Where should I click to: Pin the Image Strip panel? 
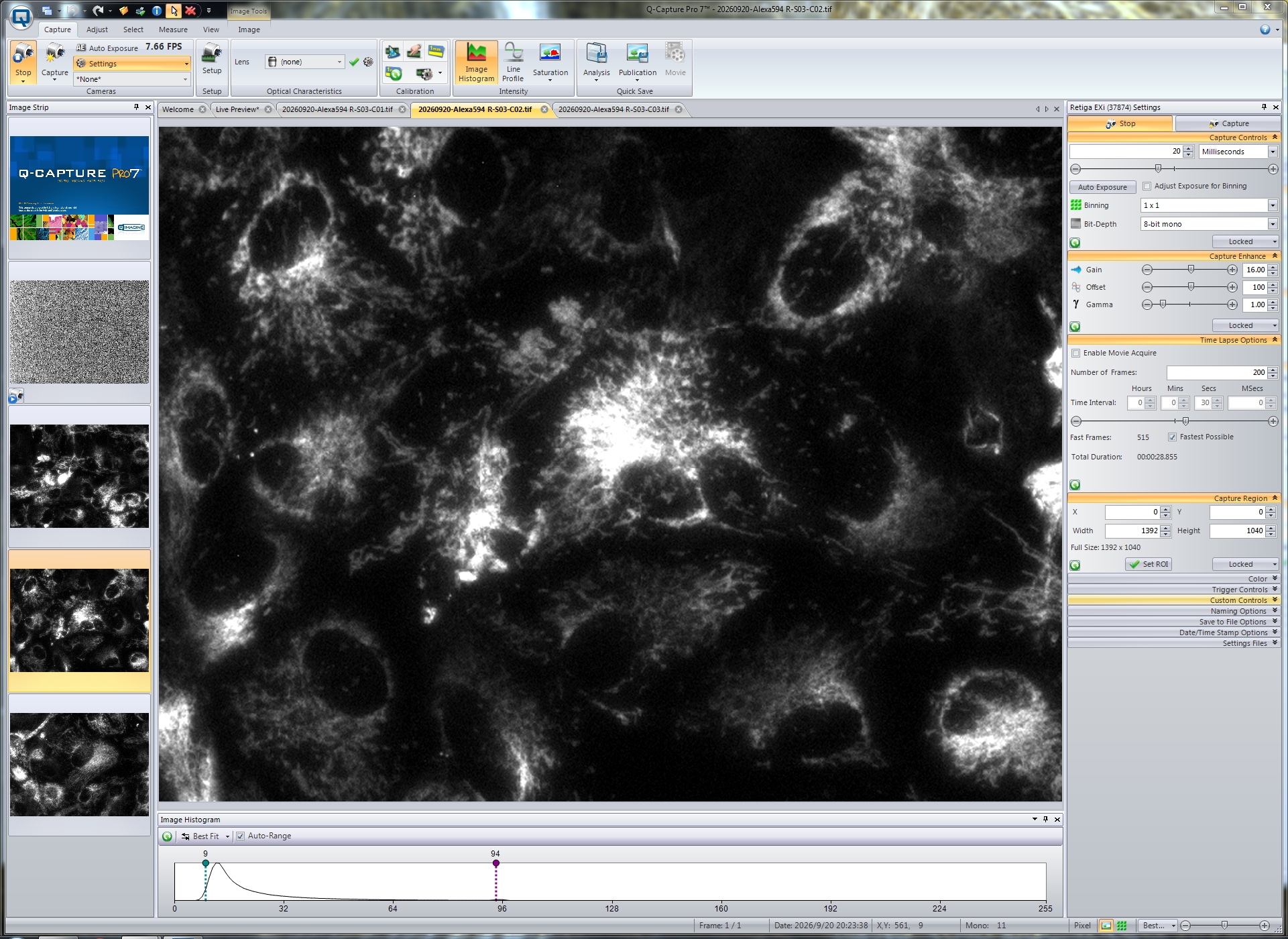pos(136,107)
